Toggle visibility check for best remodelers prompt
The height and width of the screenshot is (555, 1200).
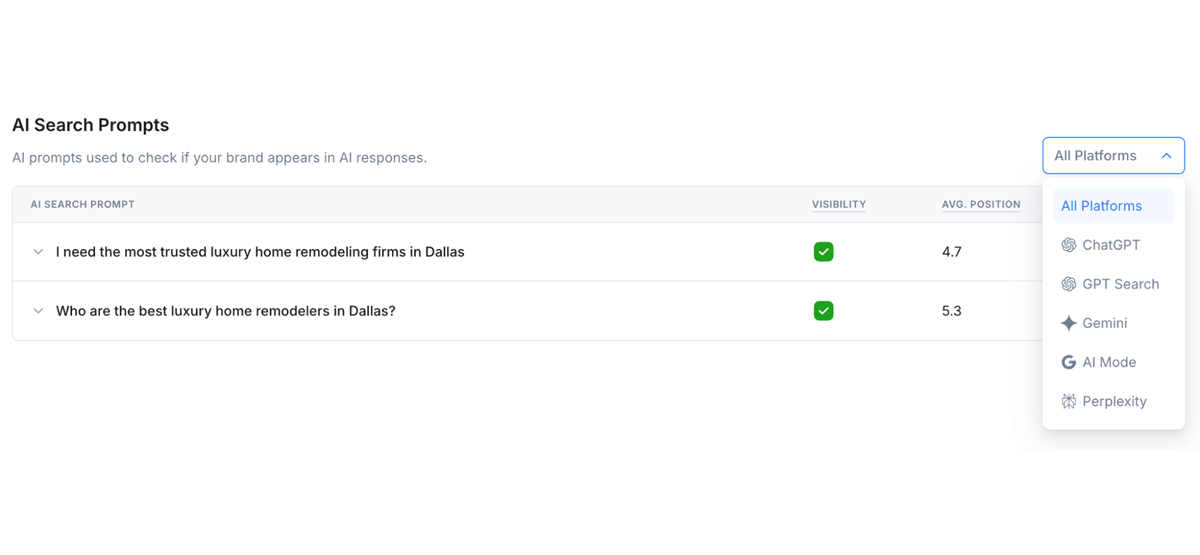point(823,311)
